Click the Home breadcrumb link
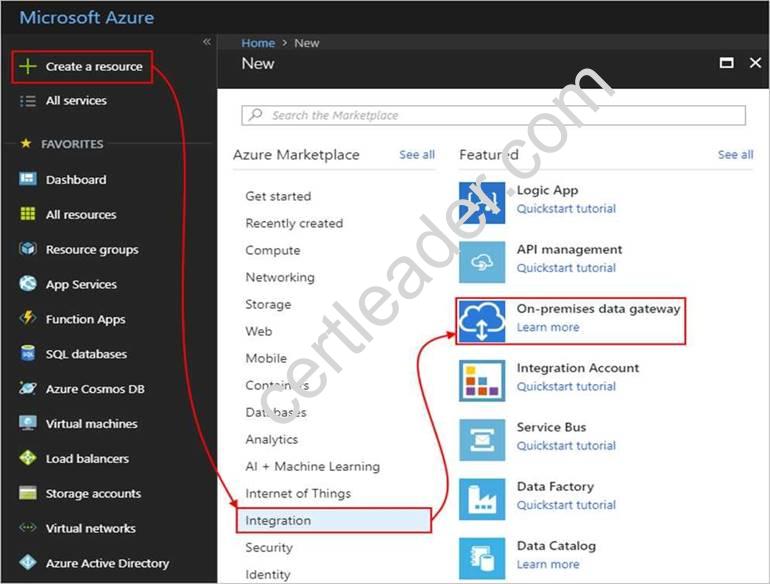 pos(258,43)
